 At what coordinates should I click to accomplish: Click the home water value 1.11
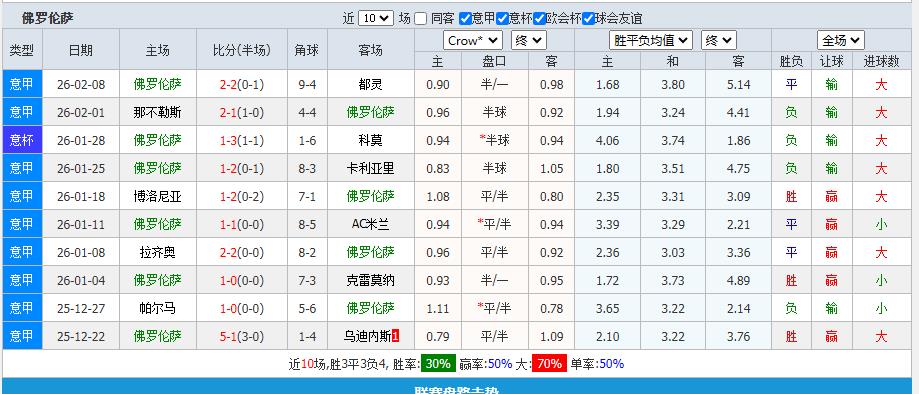438,308
